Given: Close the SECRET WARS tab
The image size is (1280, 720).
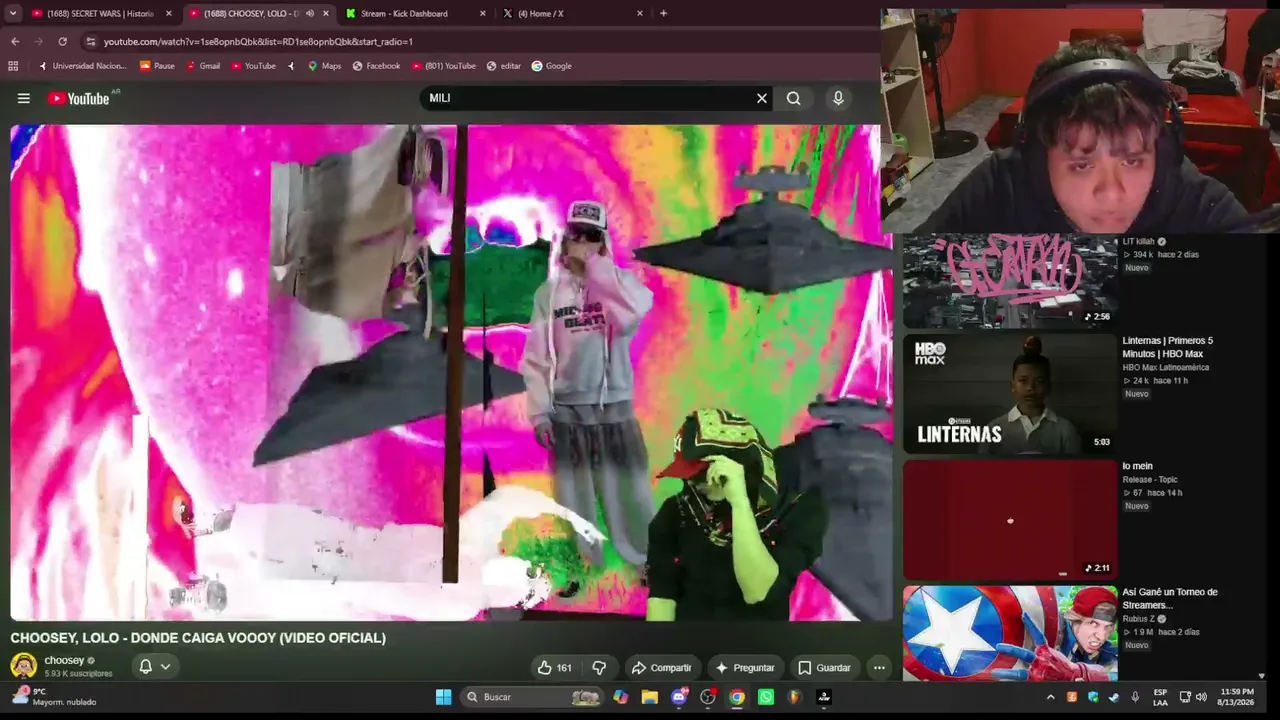Looking at the screenshot, I should pyautogui.click(x=168, y=14).
